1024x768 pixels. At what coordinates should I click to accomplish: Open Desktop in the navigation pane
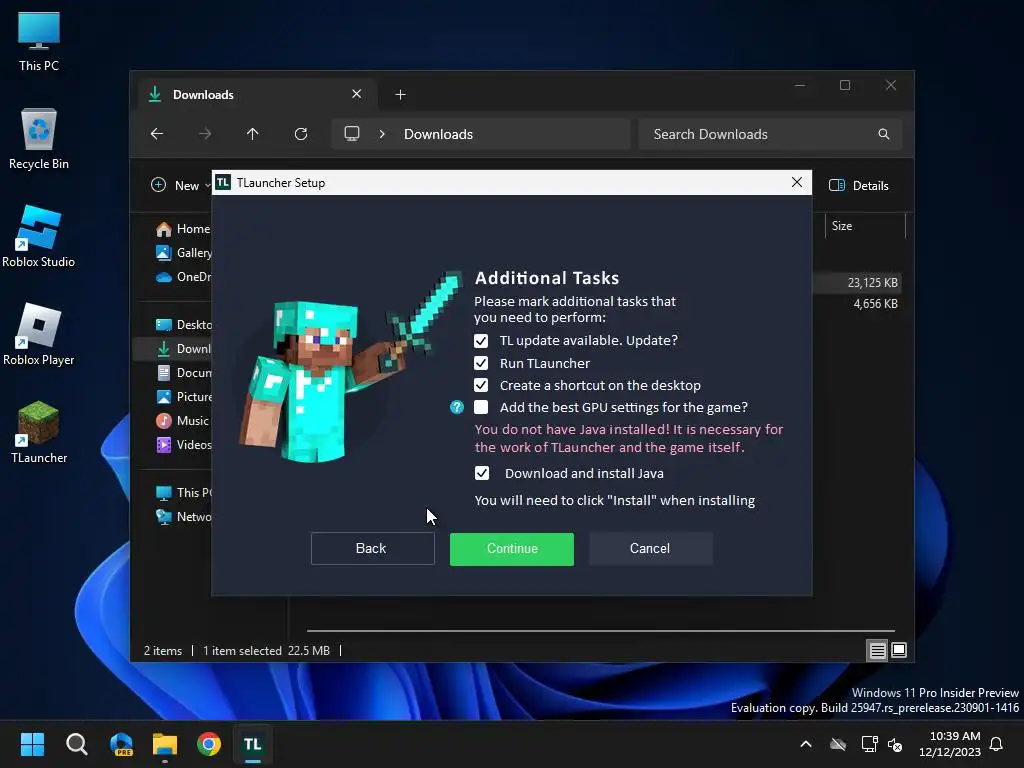pos(183,325)
